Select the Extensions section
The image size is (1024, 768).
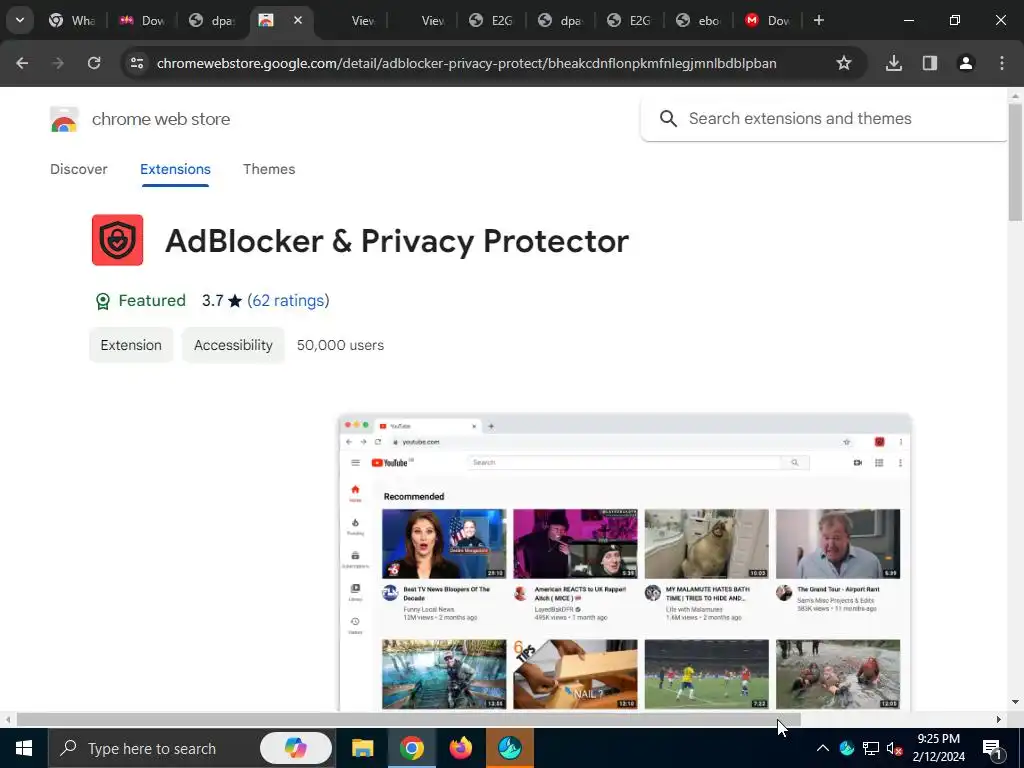coord(175,169)
